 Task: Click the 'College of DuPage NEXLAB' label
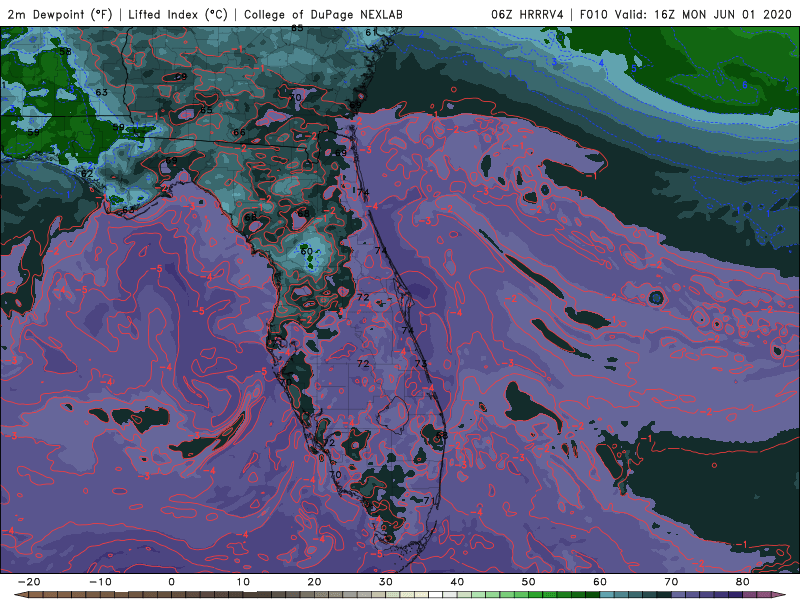[x=323, y=14]
